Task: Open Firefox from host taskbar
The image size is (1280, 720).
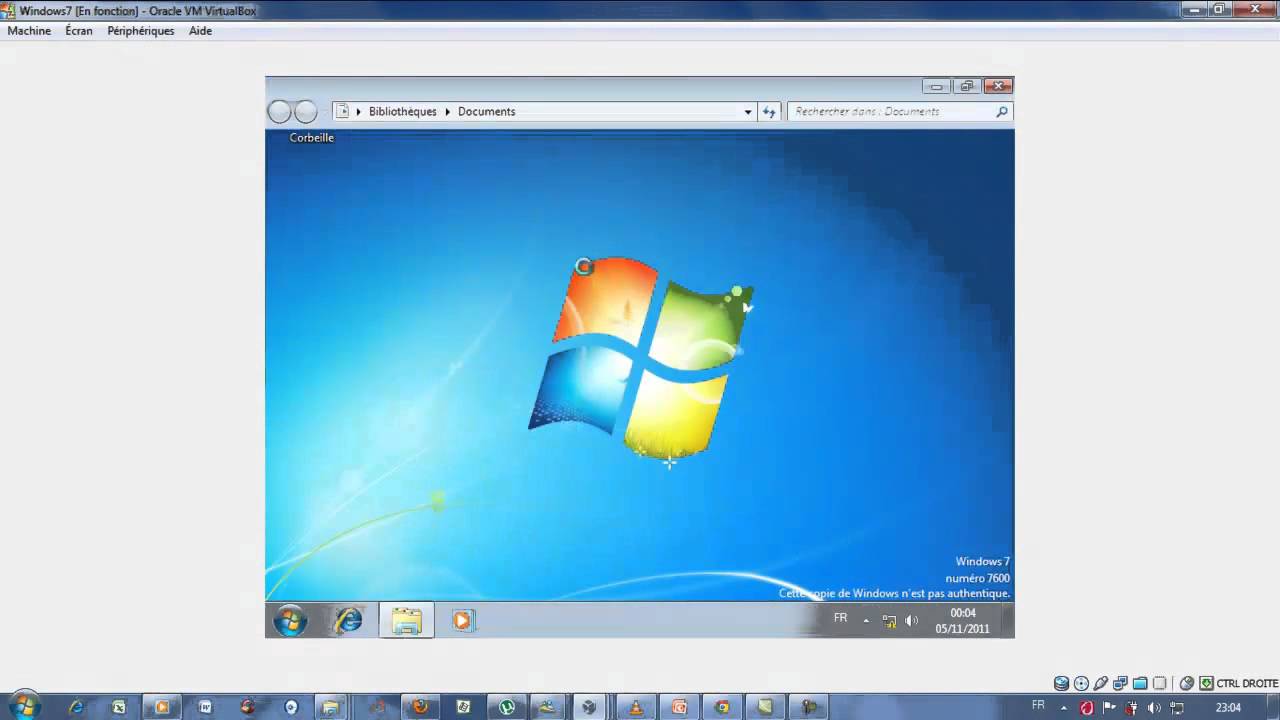Action: (420, 707)
